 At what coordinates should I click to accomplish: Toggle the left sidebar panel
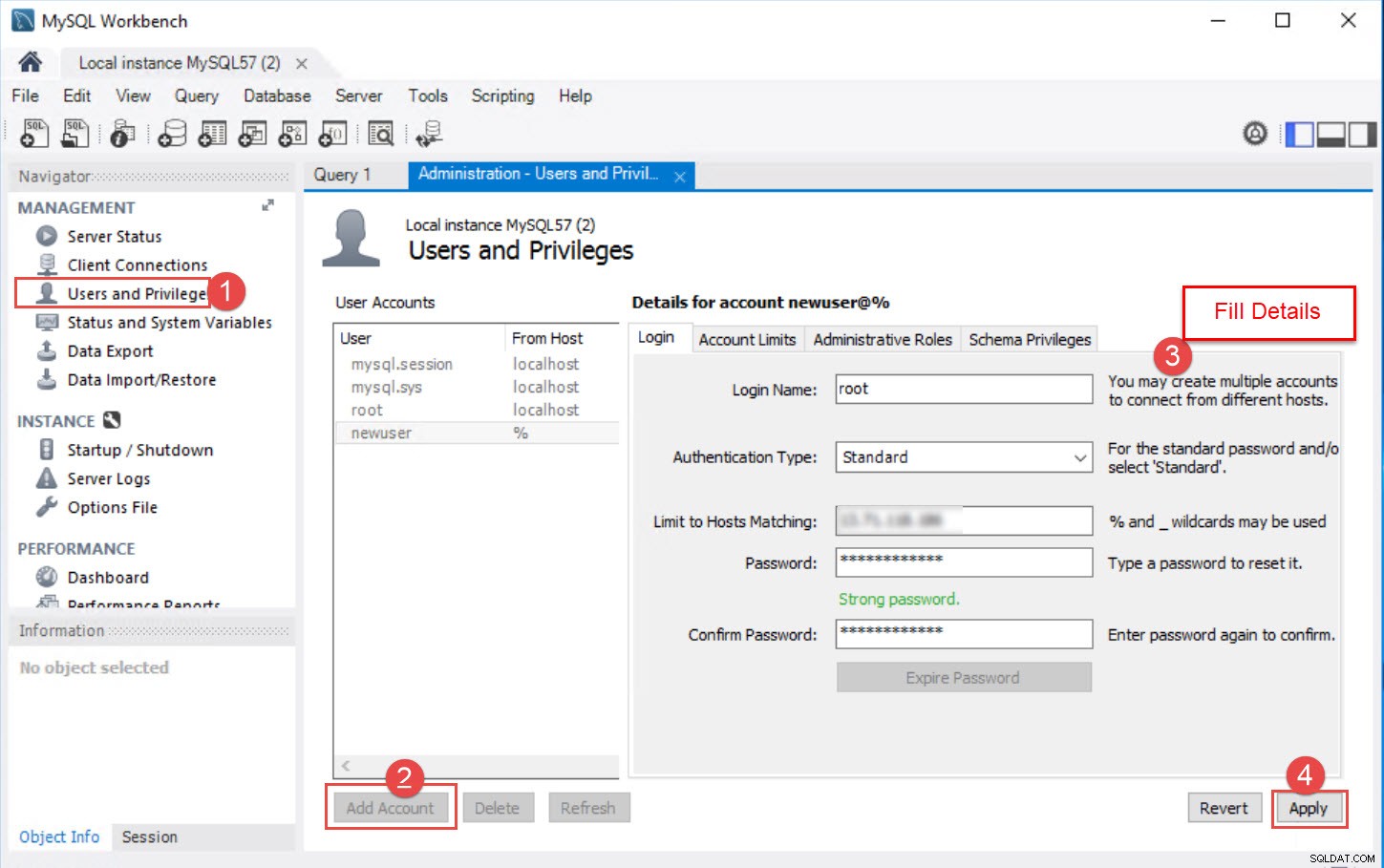[x=1299, y=135]
